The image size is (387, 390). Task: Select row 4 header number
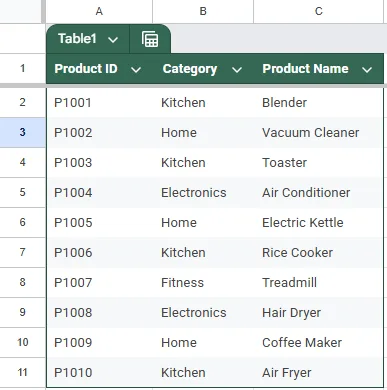pyautogui.click(x=22, y=162)
